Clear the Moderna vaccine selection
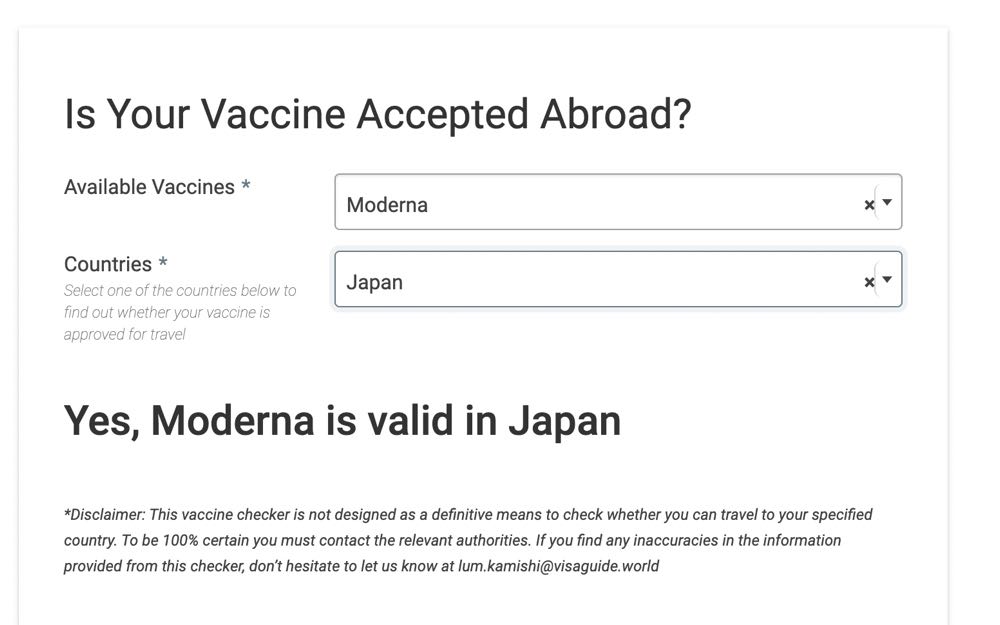1000x625 pixels. 869,205
